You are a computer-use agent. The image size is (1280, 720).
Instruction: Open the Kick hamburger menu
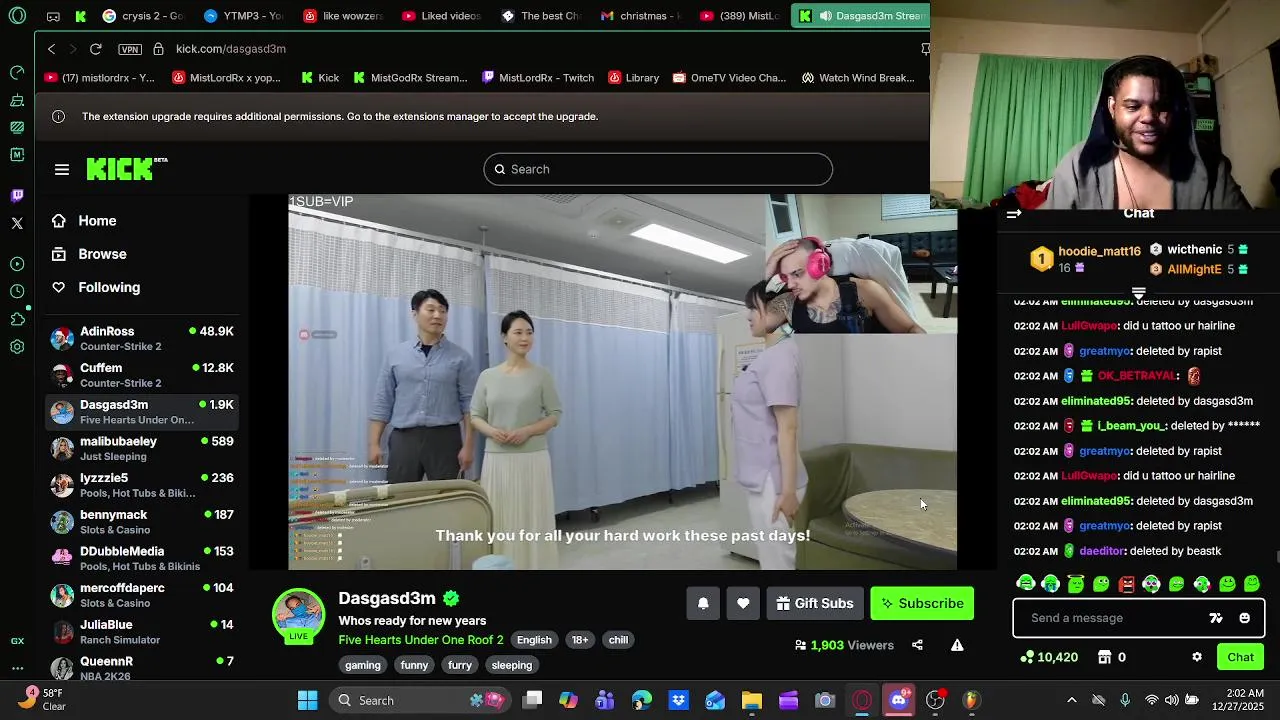pyautogui.click(x=62, y=170)
